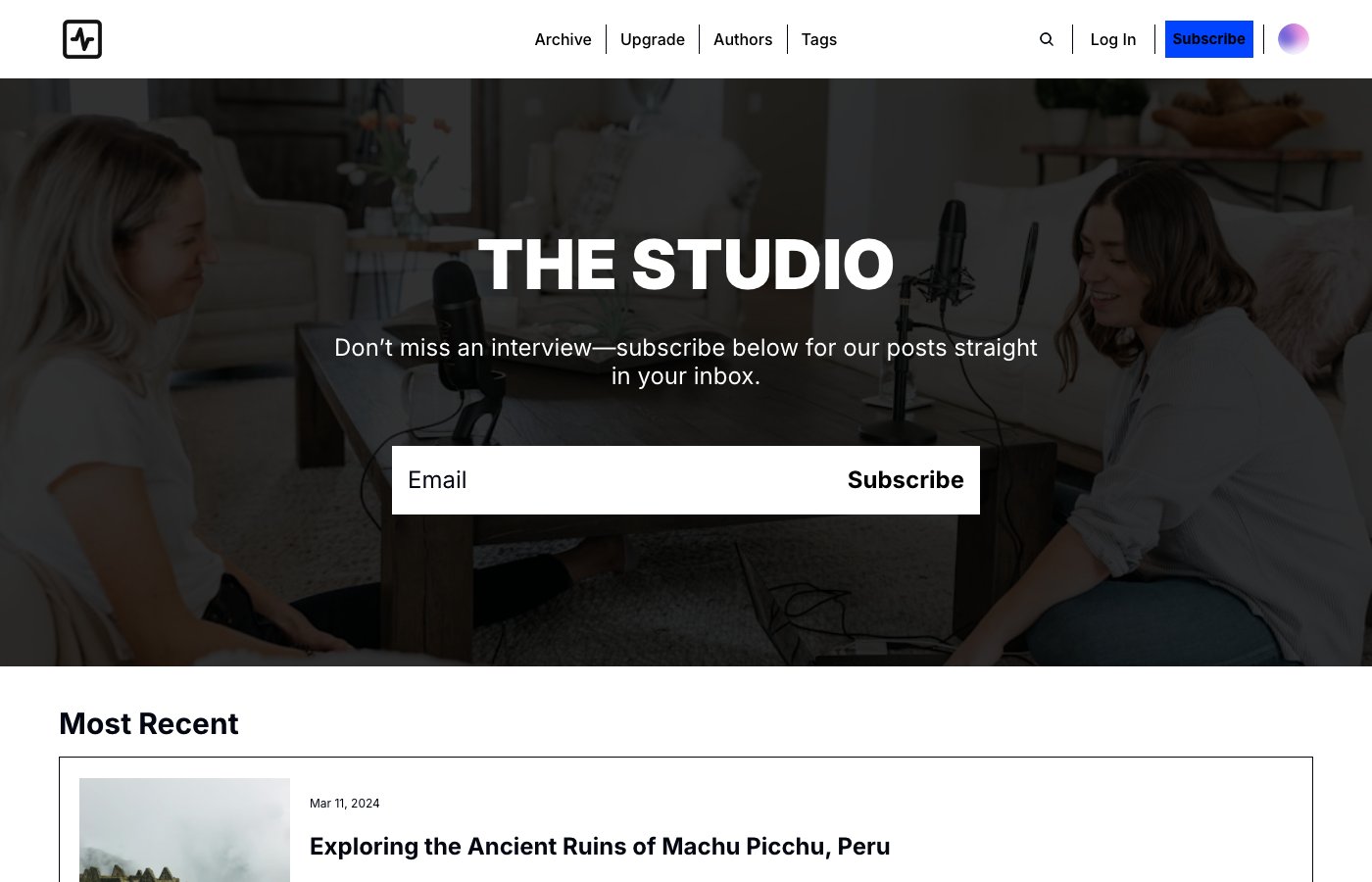Click the Email placeholder text
The height and width of the screenshot is (882, 1372).
(437, 480)
